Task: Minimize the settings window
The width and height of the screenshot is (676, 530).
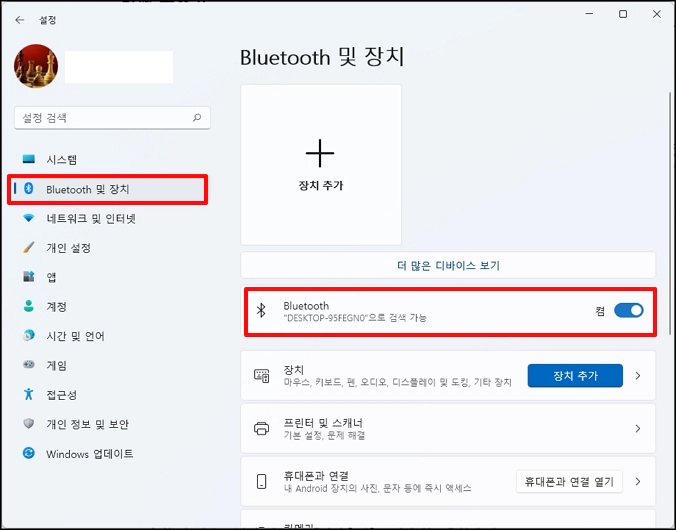Action: (x=589, y=14)
